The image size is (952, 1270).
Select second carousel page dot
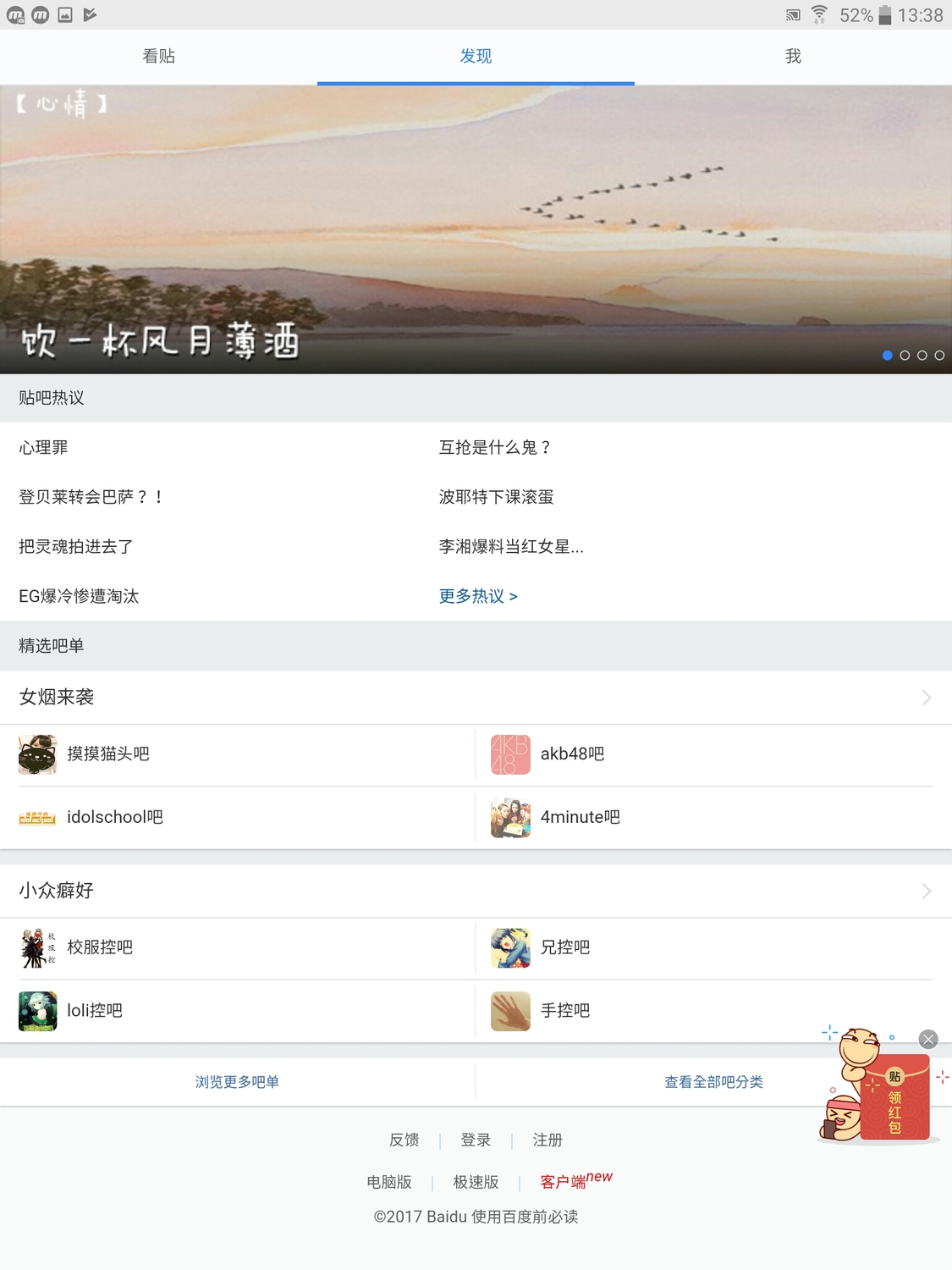(905, 356)
